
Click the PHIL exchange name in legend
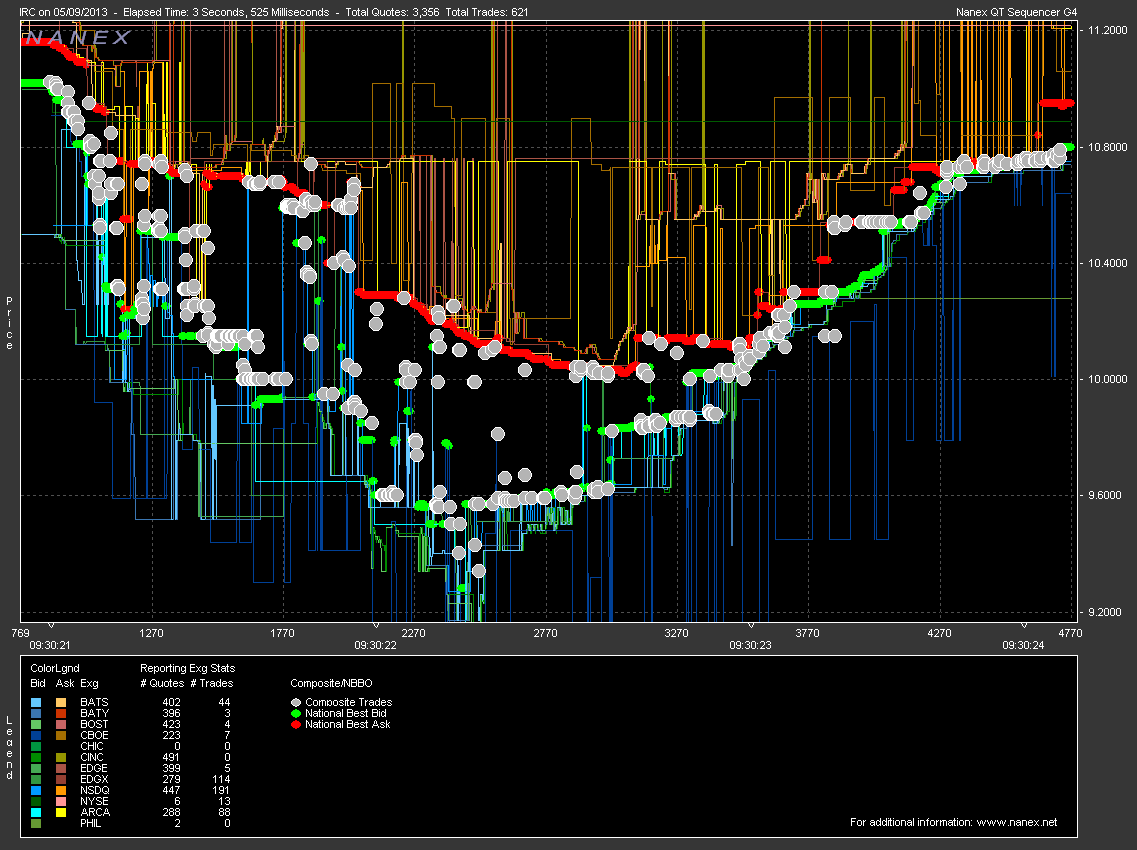coord(91,823)
